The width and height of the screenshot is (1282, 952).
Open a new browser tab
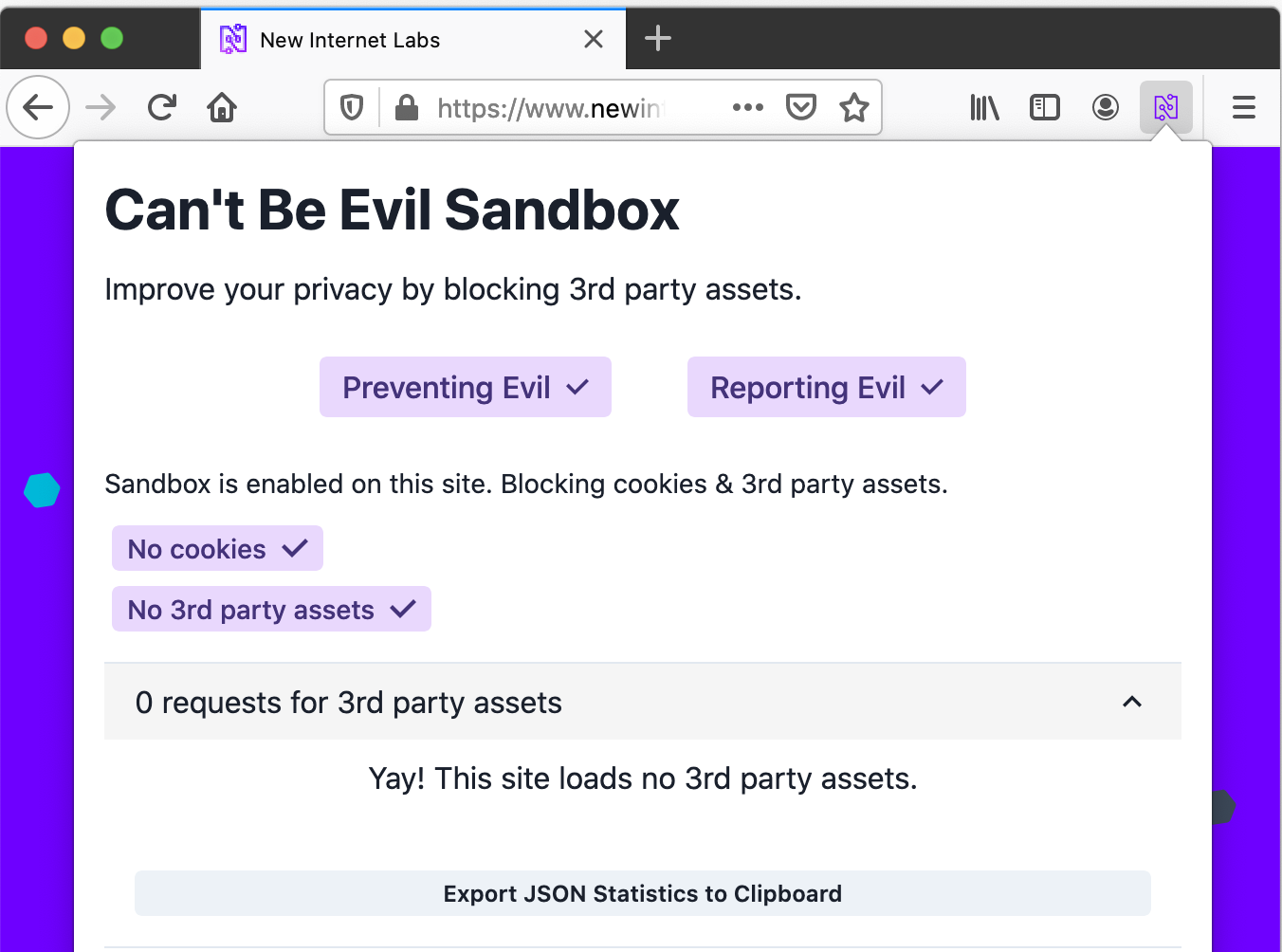click(657, 39)
